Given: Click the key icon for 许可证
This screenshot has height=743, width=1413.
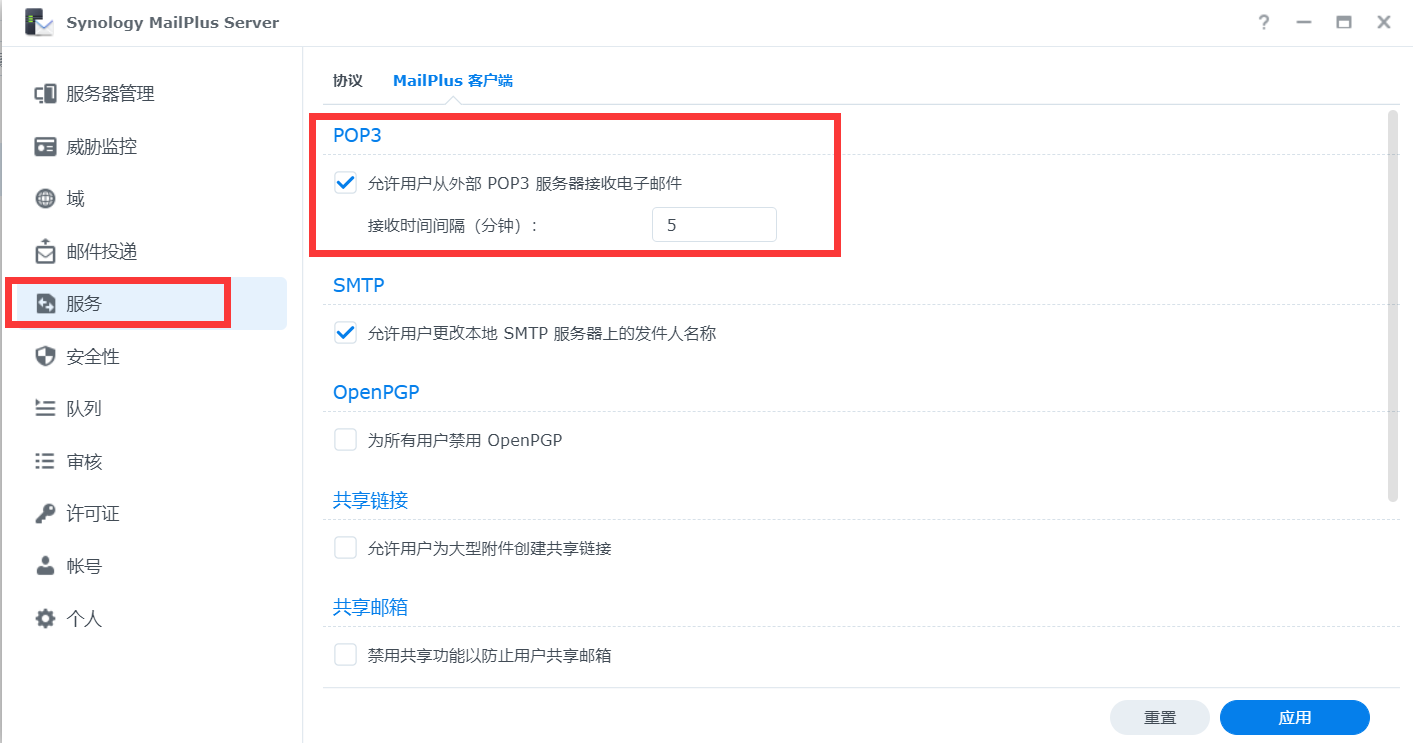Looking at the screenshot, I should 45,514.
